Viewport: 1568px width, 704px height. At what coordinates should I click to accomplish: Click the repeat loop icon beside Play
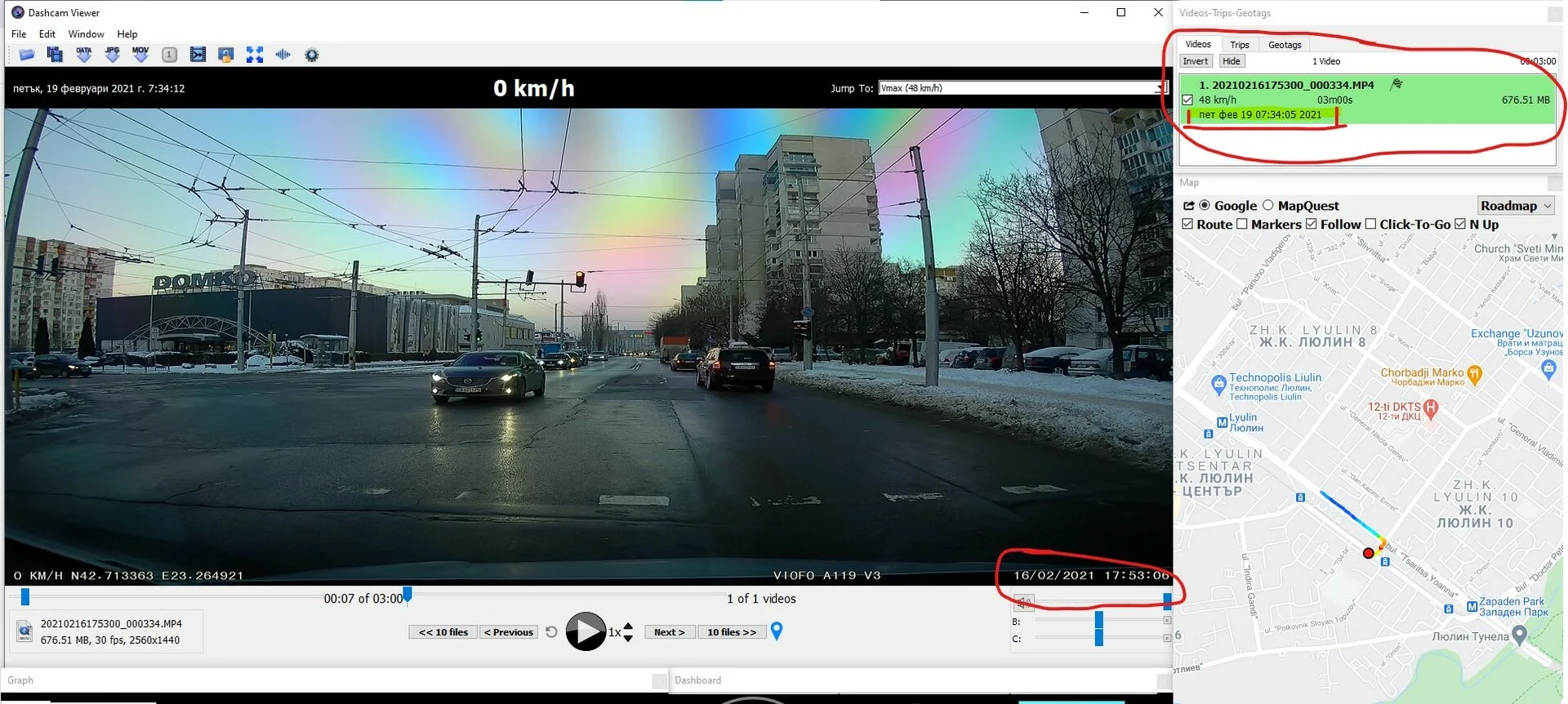click(551, 632)
